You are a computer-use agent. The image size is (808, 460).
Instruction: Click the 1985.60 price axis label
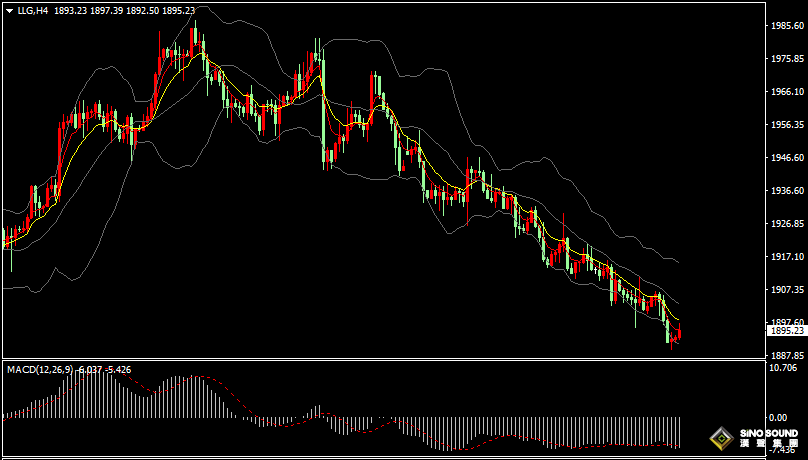pyautogui.click(x=785, y=26)
